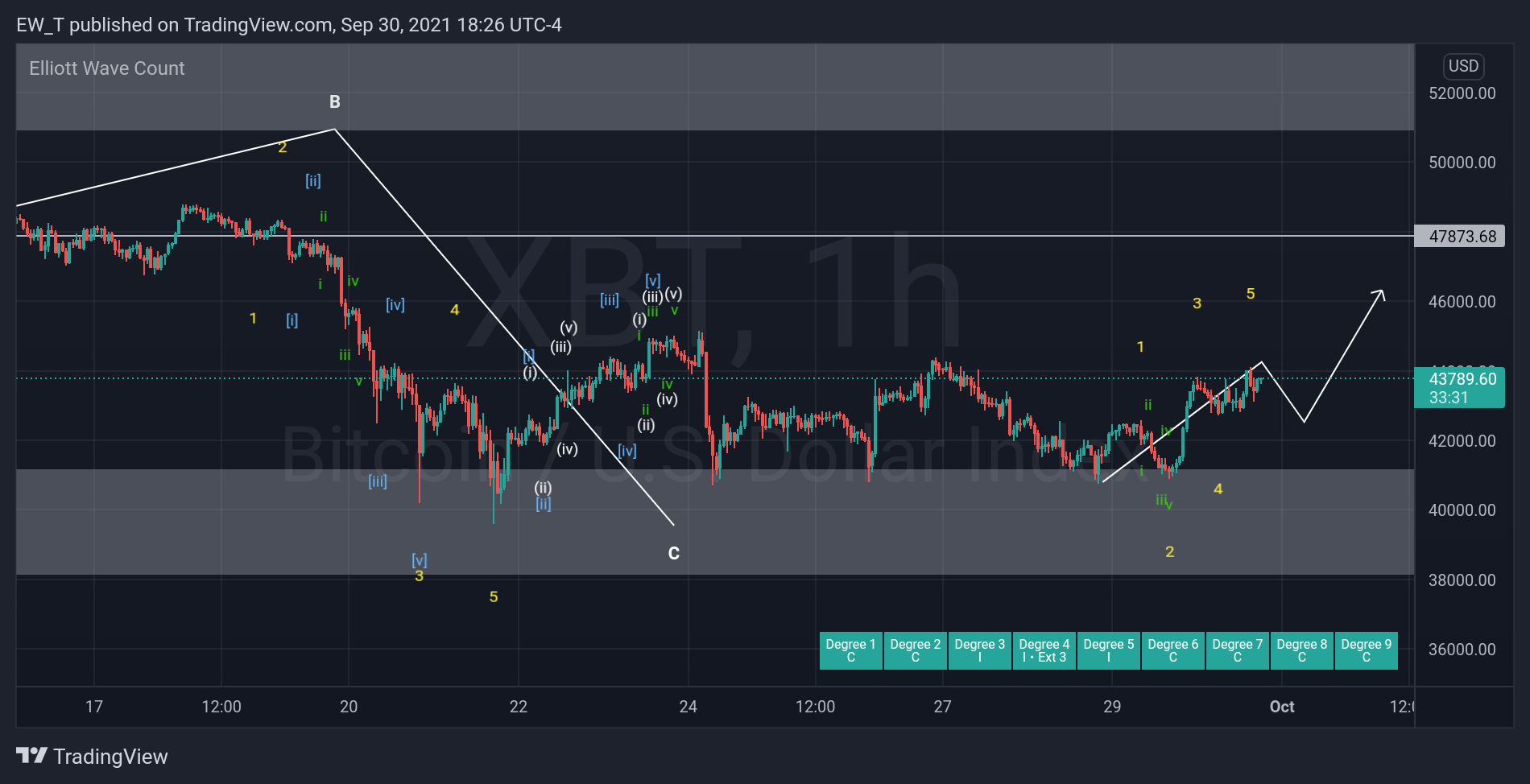1530x784 pixels.
Task: Click the chart header publication text
Action: (289, 25)
